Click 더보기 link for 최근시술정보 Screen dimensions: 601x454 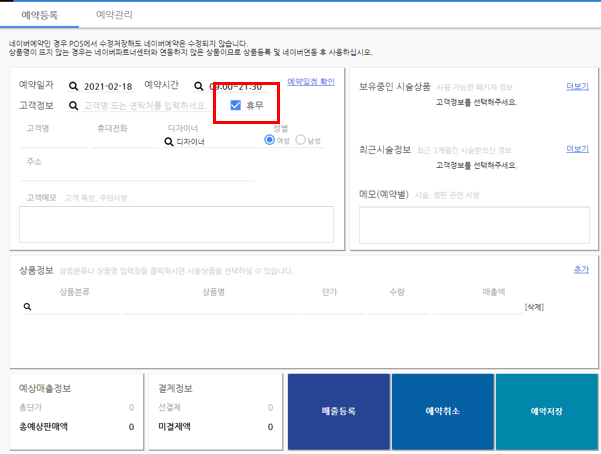tap(577, 149)
